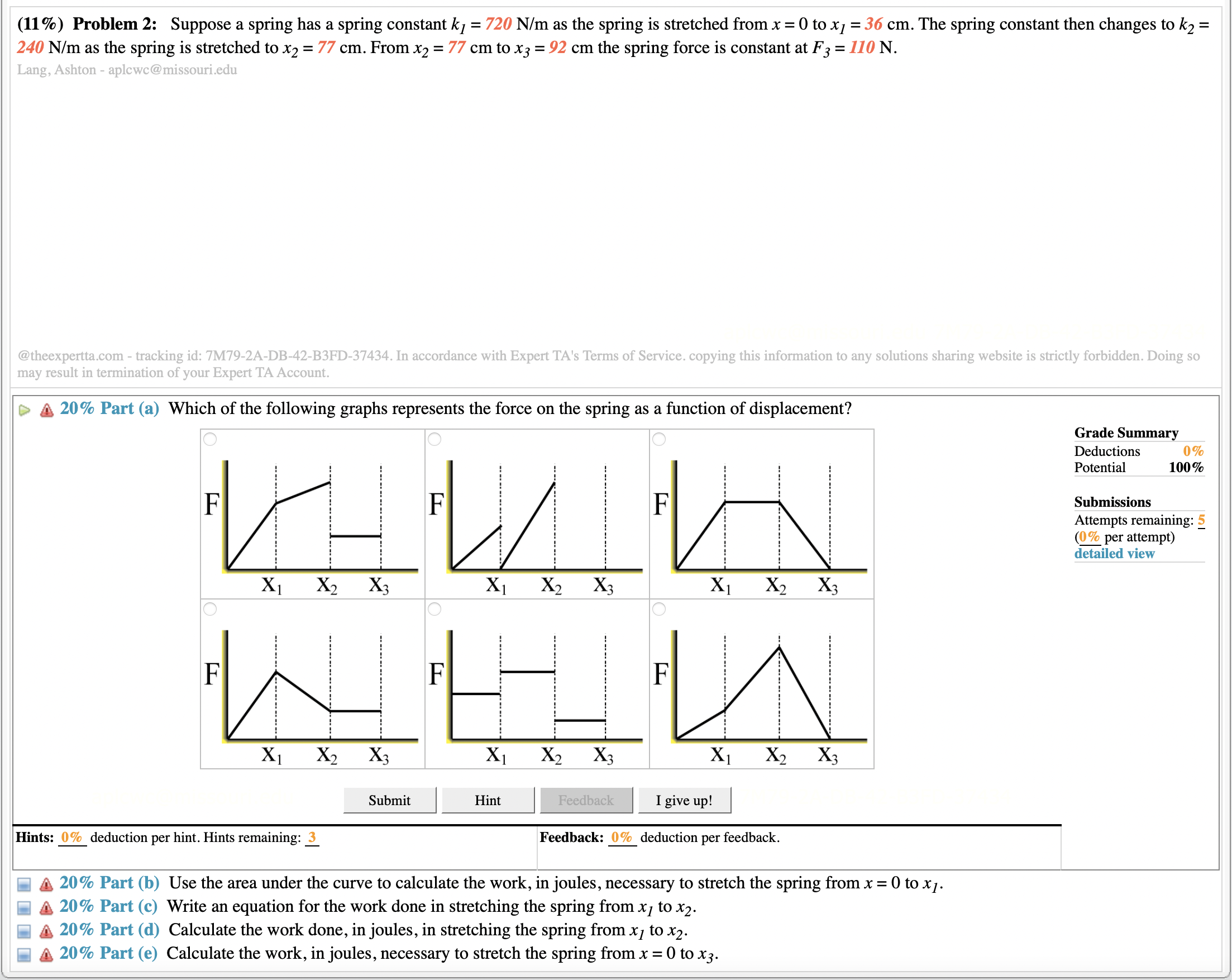
Task: Click the green play icon beside Part (a)
Action: (24, 410)
